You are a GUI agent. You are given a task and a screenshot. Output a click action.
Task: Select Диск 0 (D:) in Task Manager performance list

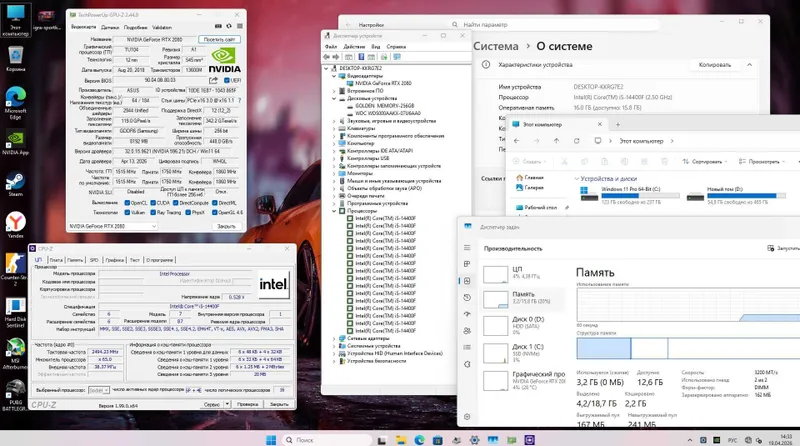[524, 325]
